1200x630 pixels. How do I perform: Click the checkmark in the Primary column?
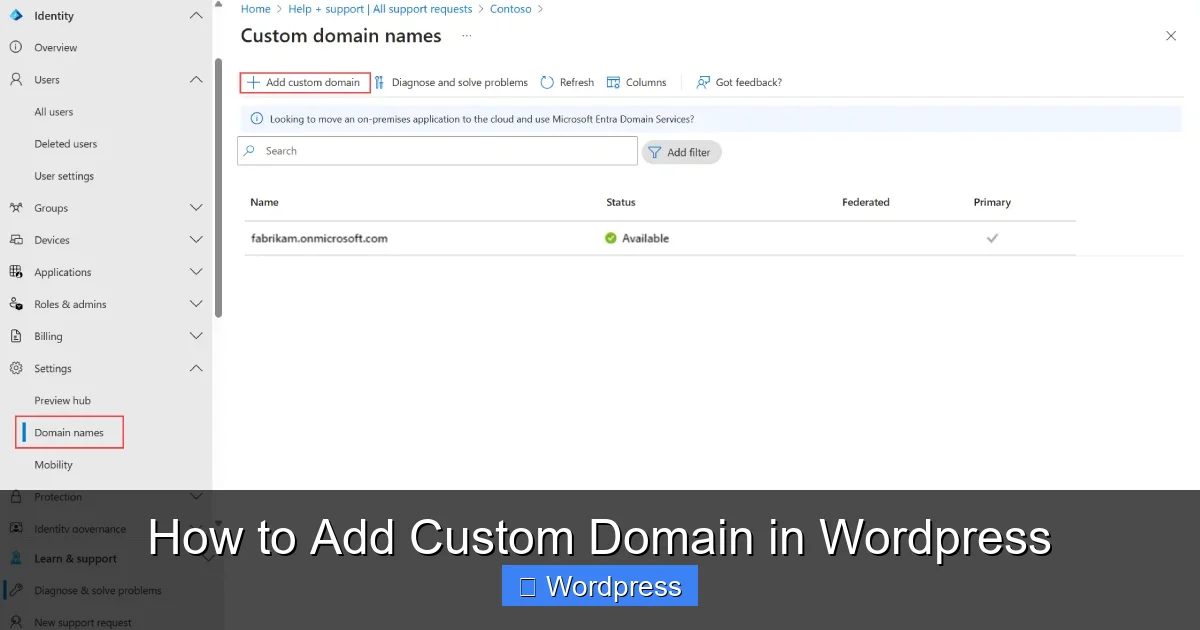point(992,238)
